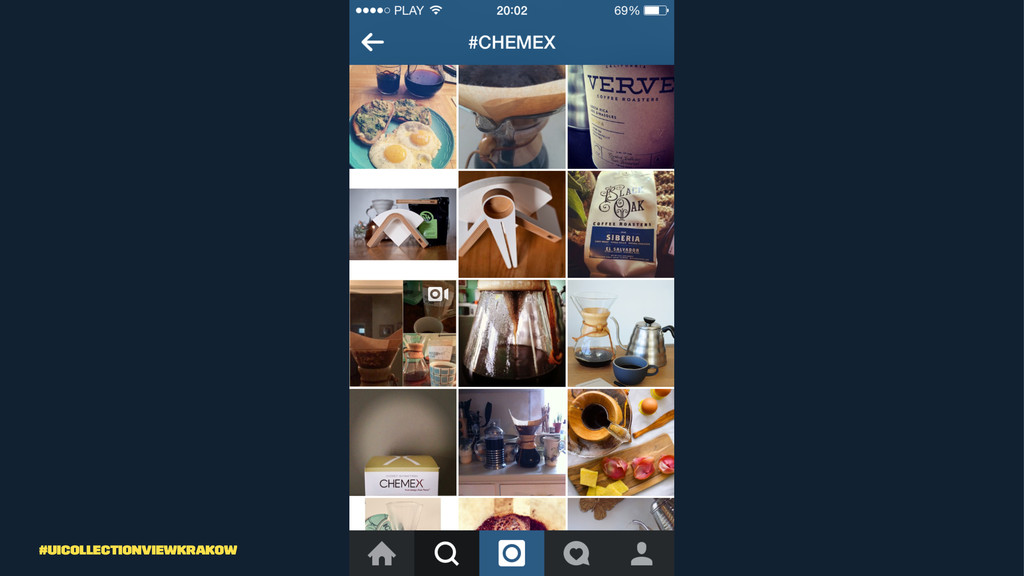Open the cutting board with cheese photo
The height and width of the screenshot is (576, 1024).
pos(620,442)
